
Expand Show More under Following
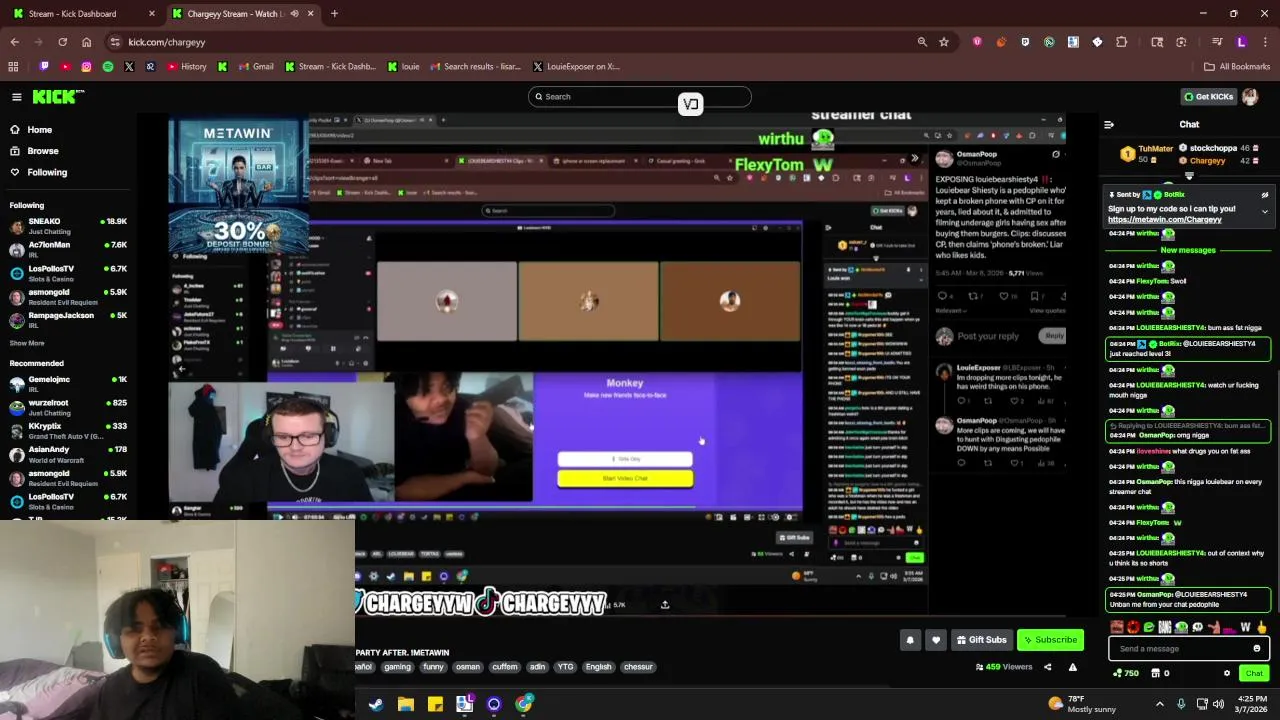pos(27,343)
